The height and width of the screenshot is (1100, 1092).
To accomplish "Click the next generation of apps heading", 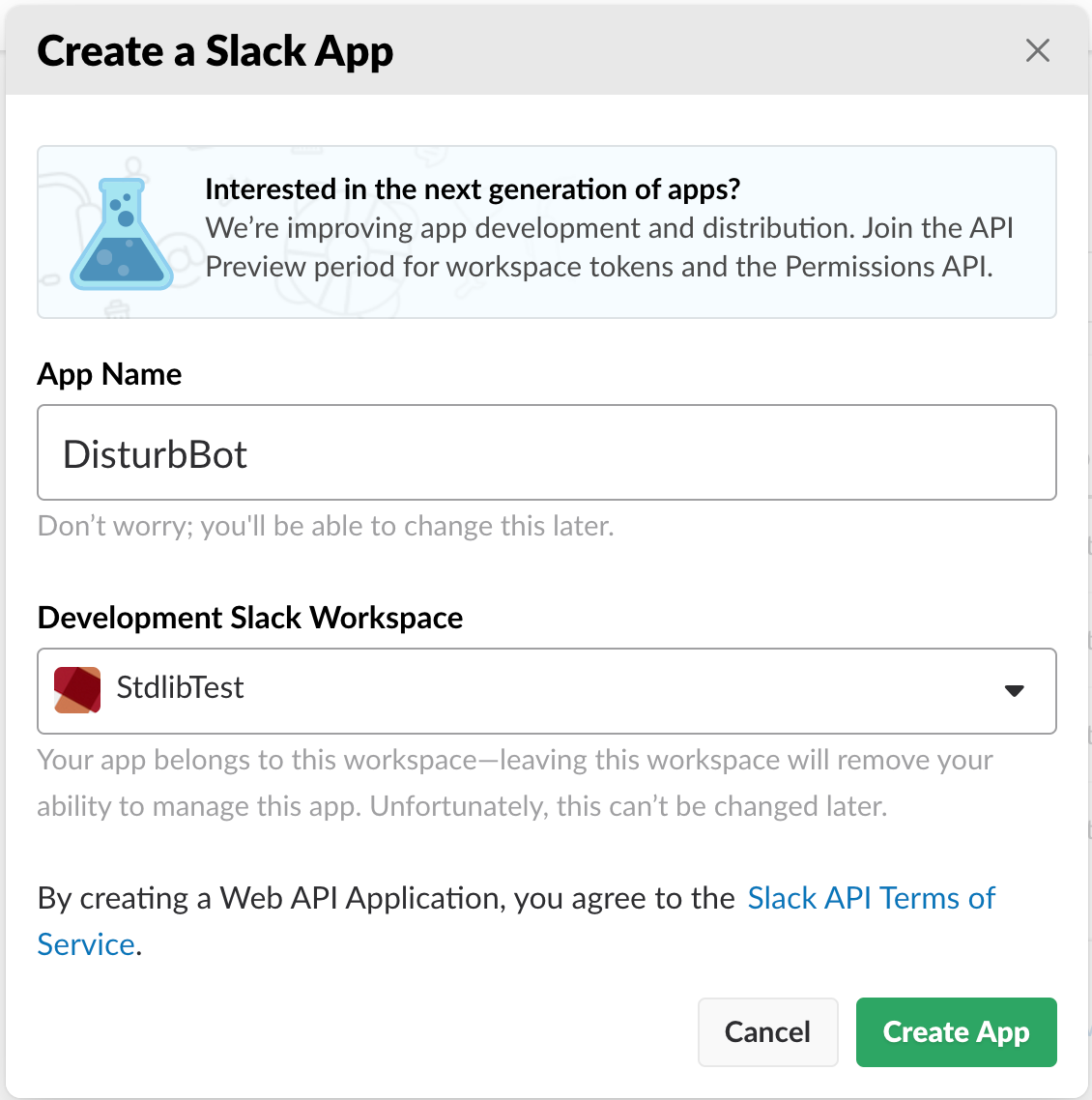I will click(x=473, y=189).
